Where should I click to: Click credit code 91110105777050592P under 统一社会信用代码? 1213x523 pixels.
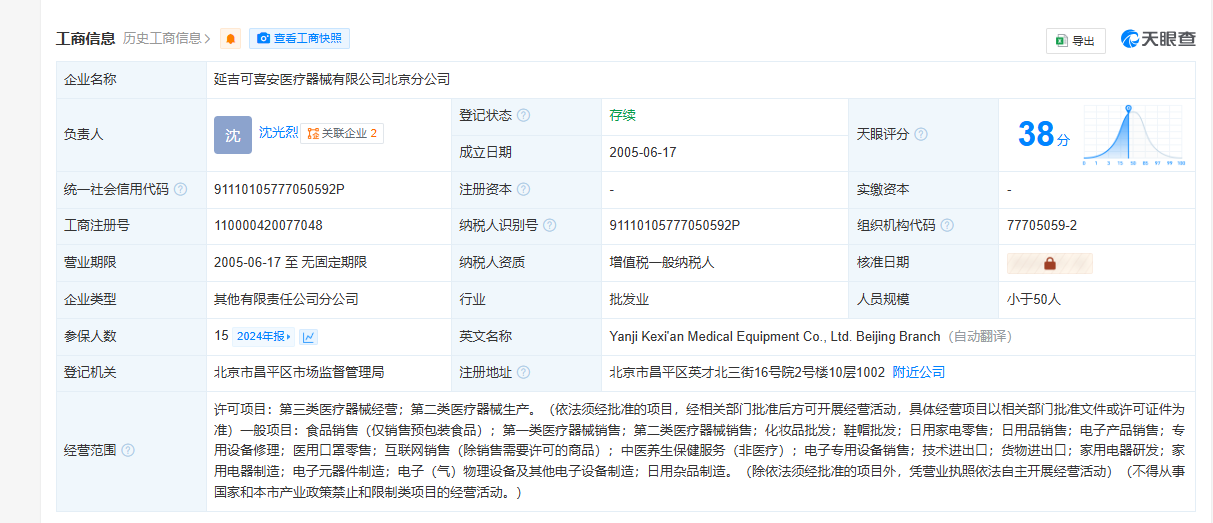(279, 189)
